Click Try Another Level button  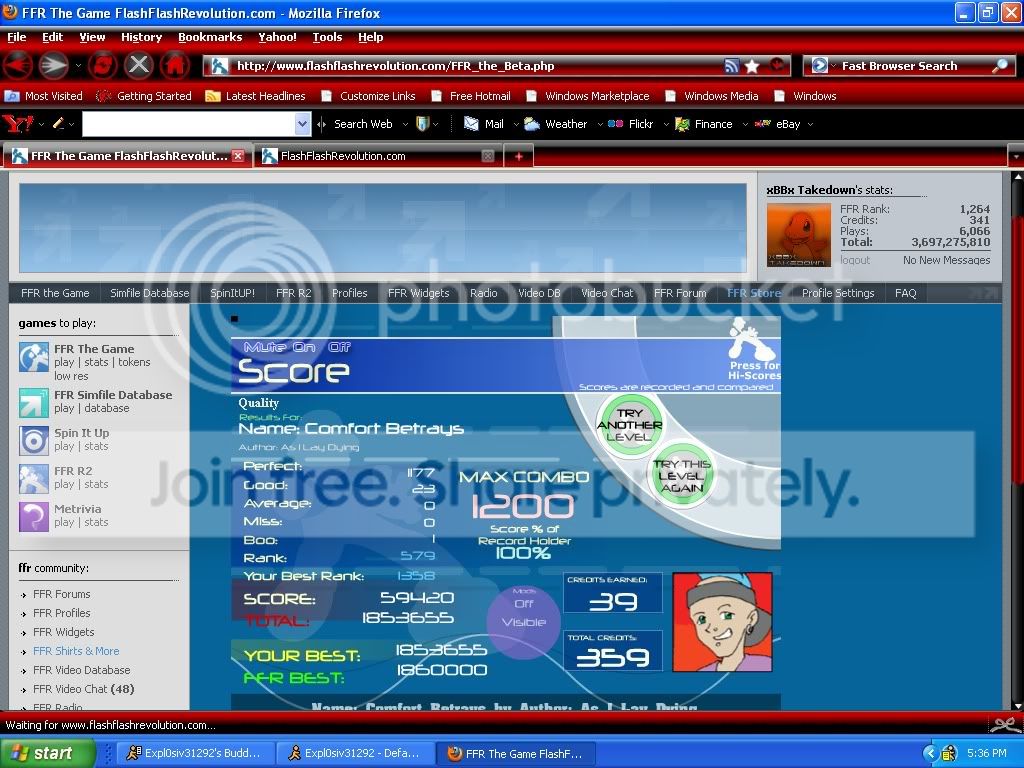tap(629, 424)
